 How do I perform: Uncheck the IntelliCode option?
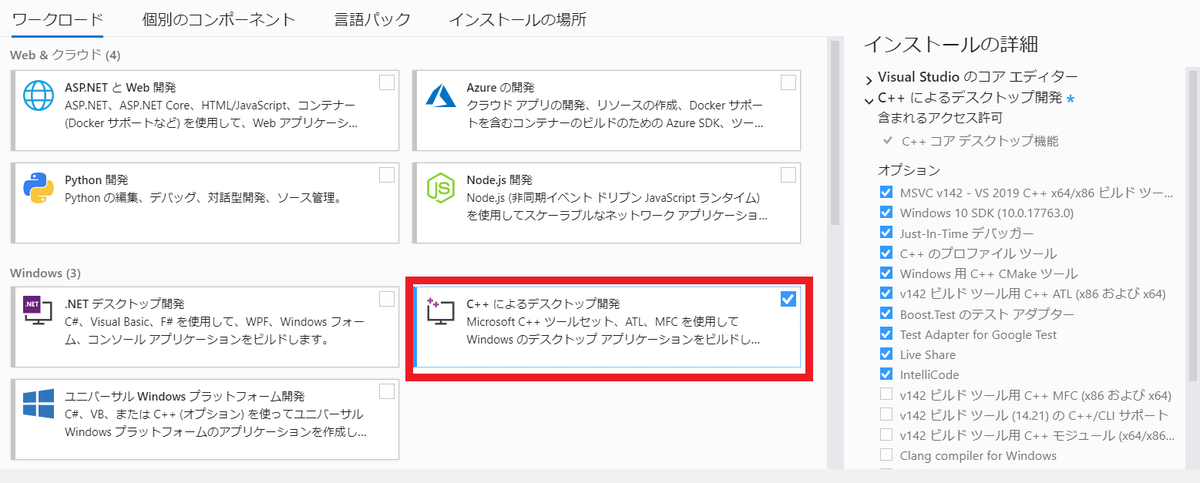point(886,374)
